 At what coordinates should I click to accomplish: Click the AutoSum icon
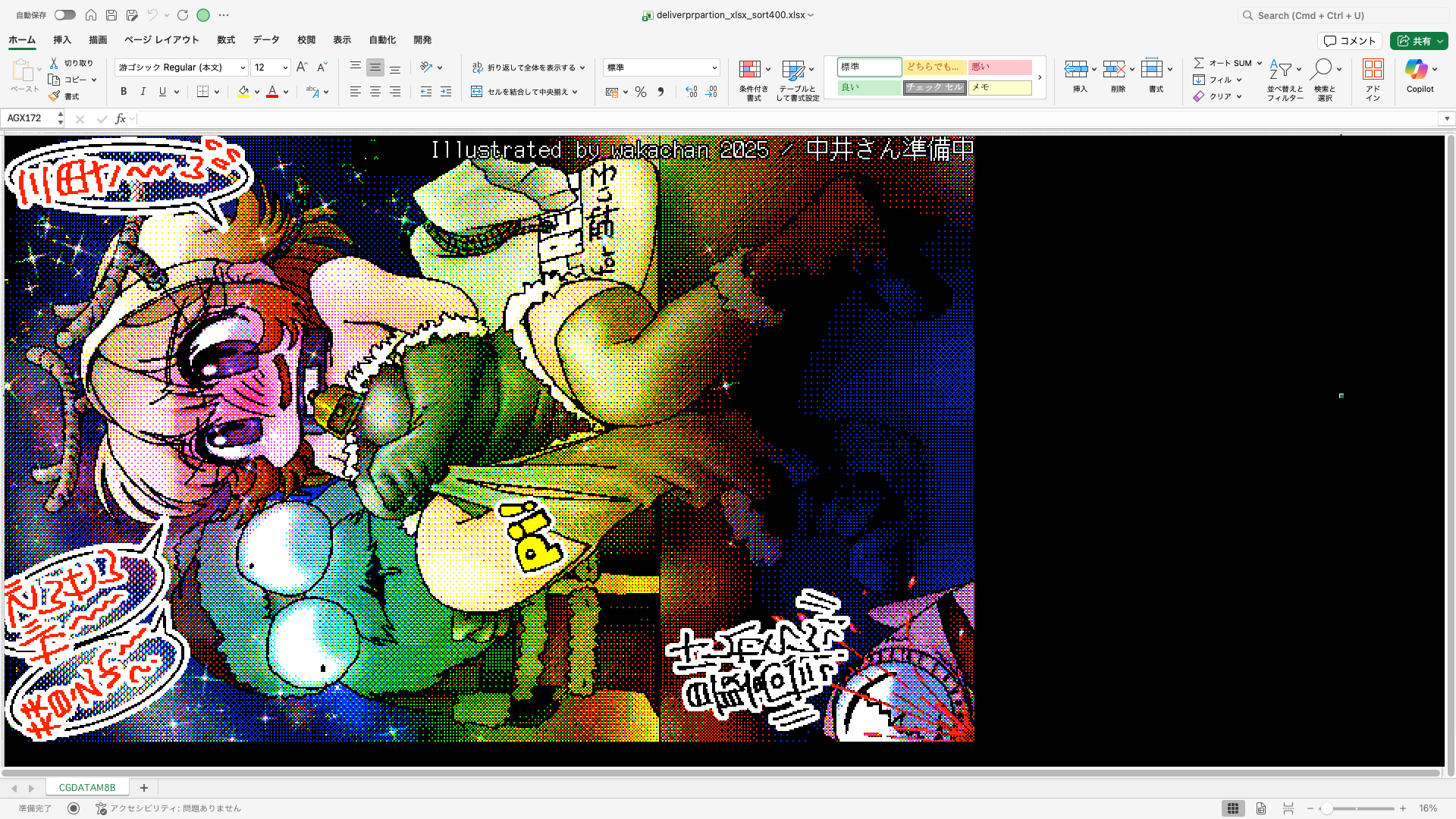[1200, 63]
